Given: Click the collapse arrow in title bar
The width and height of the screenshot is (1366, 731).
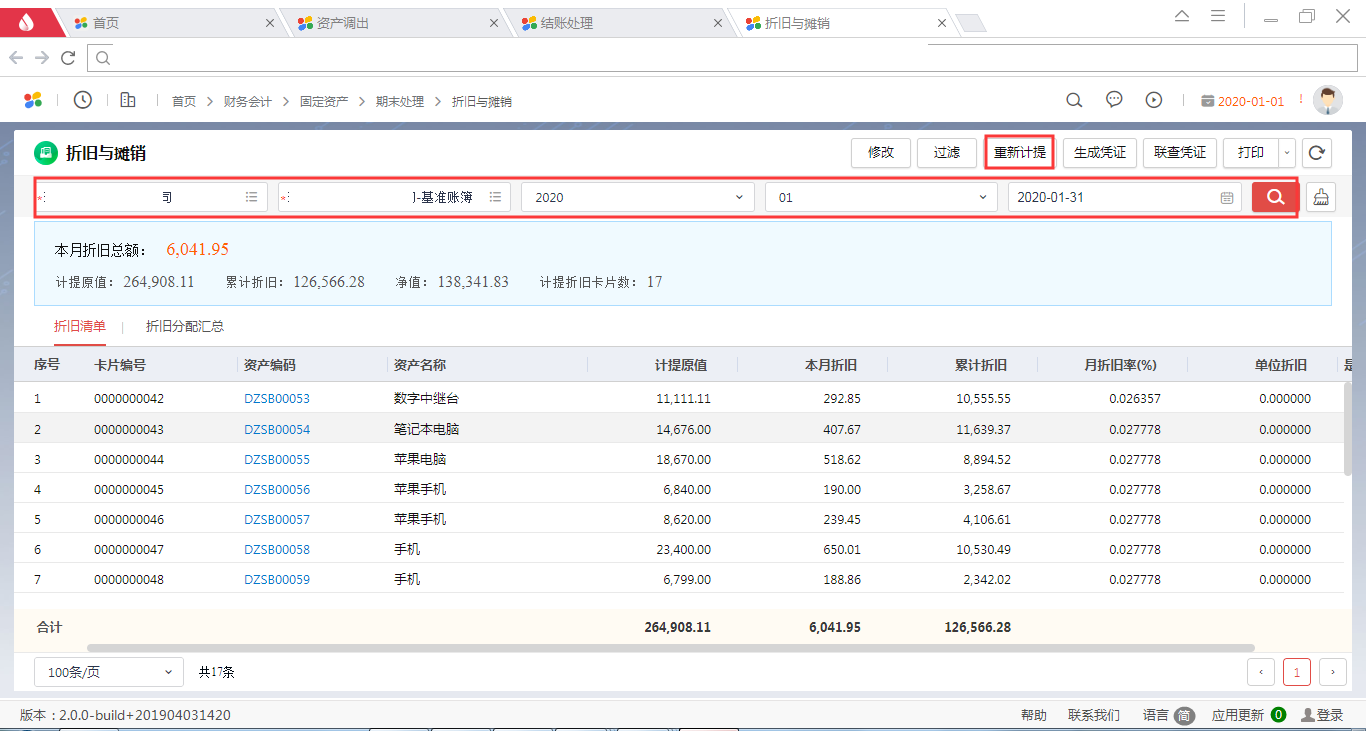Looking at the screenshot, I should tap(1182, 16).
